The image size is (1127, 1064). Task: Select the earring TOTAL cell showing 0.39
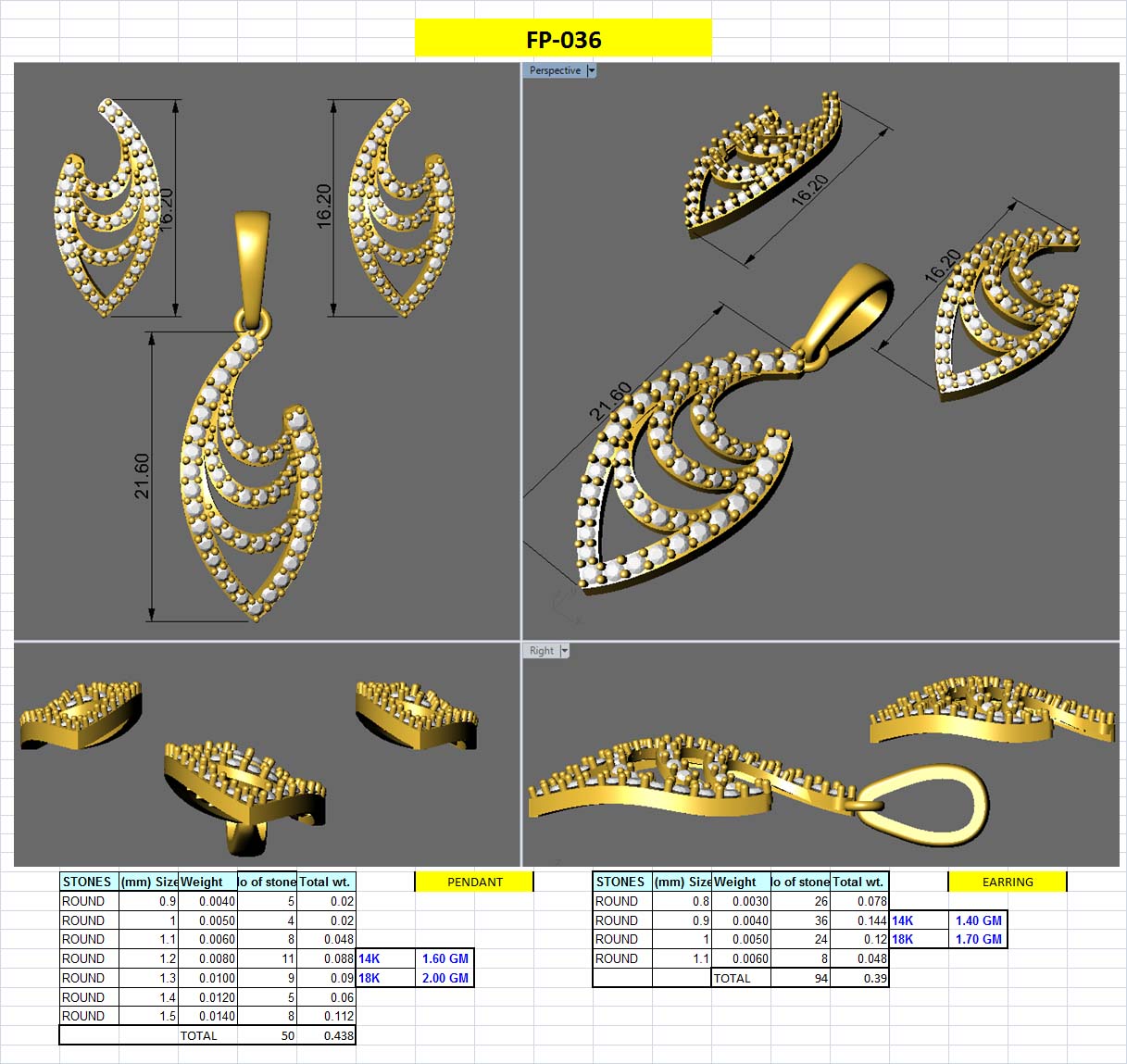(858, 978)
